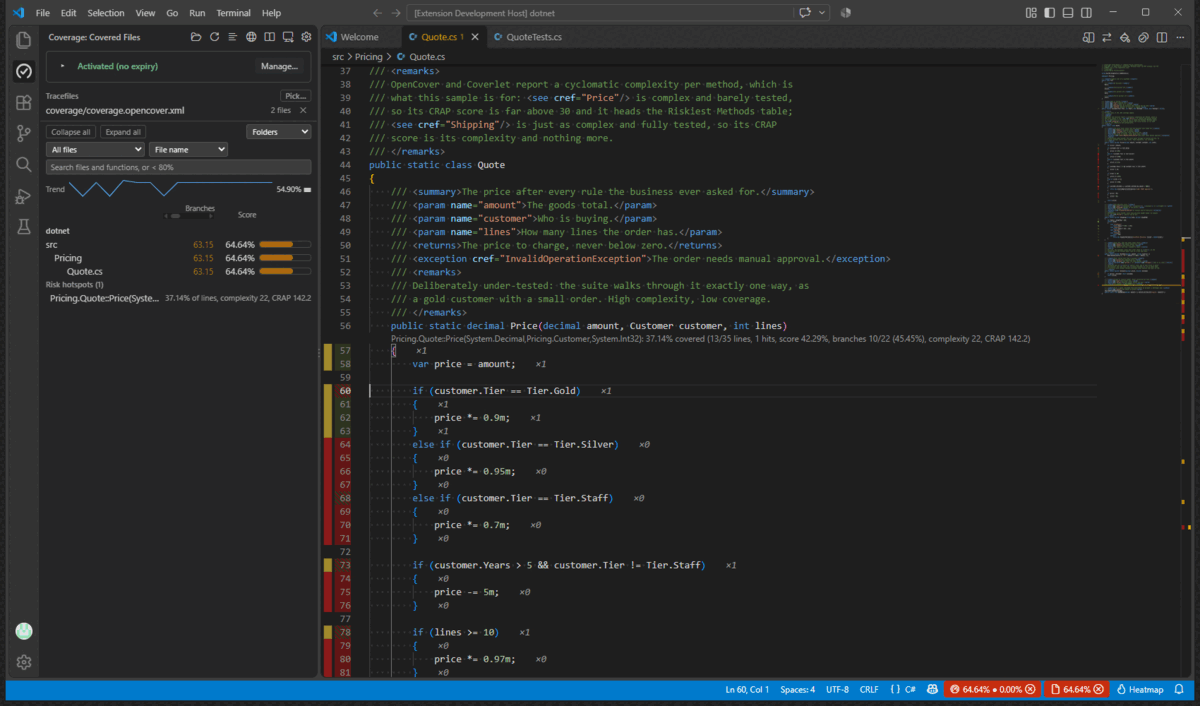Open the chat dropdown arrow in title bar
1200x706 pixels.
pos(823,13)
